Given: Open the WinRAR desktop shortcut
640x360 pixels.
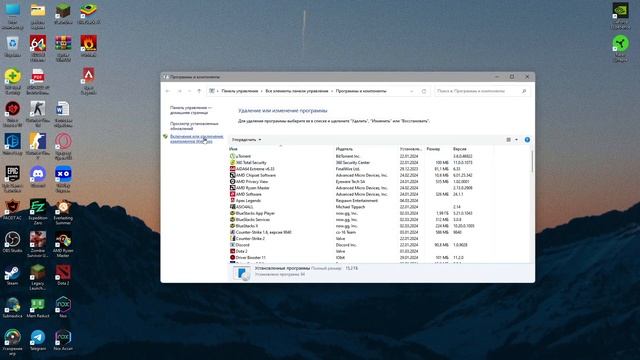Looking at the screenshot, I should coord(63,48).
